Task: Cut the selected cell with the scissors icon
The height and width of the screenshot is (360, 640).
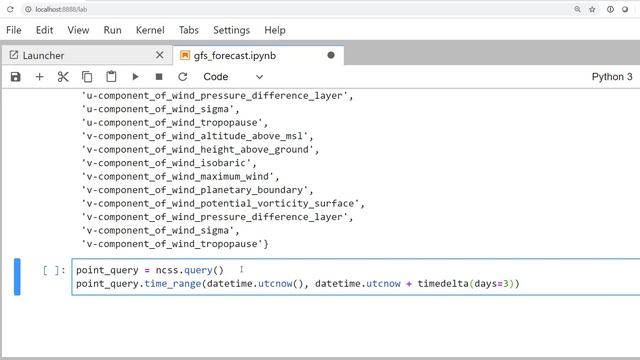Action: 63,77
